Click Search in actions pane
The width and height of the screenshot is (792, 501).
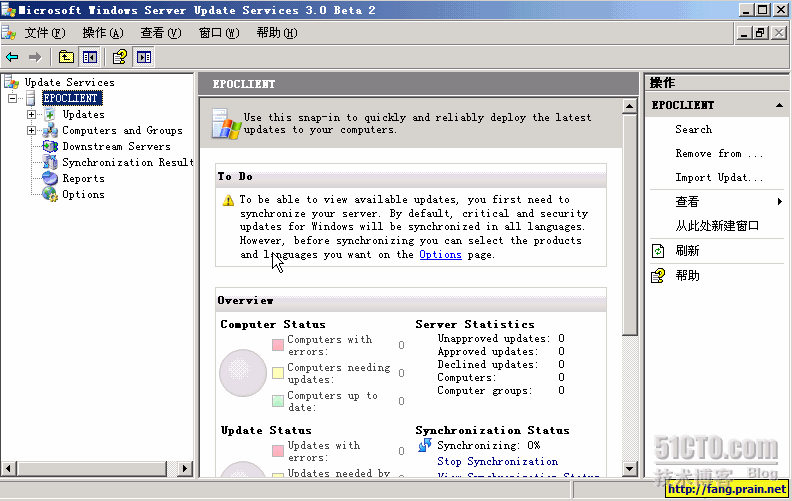pyautogui.click(x=694, y=129)
